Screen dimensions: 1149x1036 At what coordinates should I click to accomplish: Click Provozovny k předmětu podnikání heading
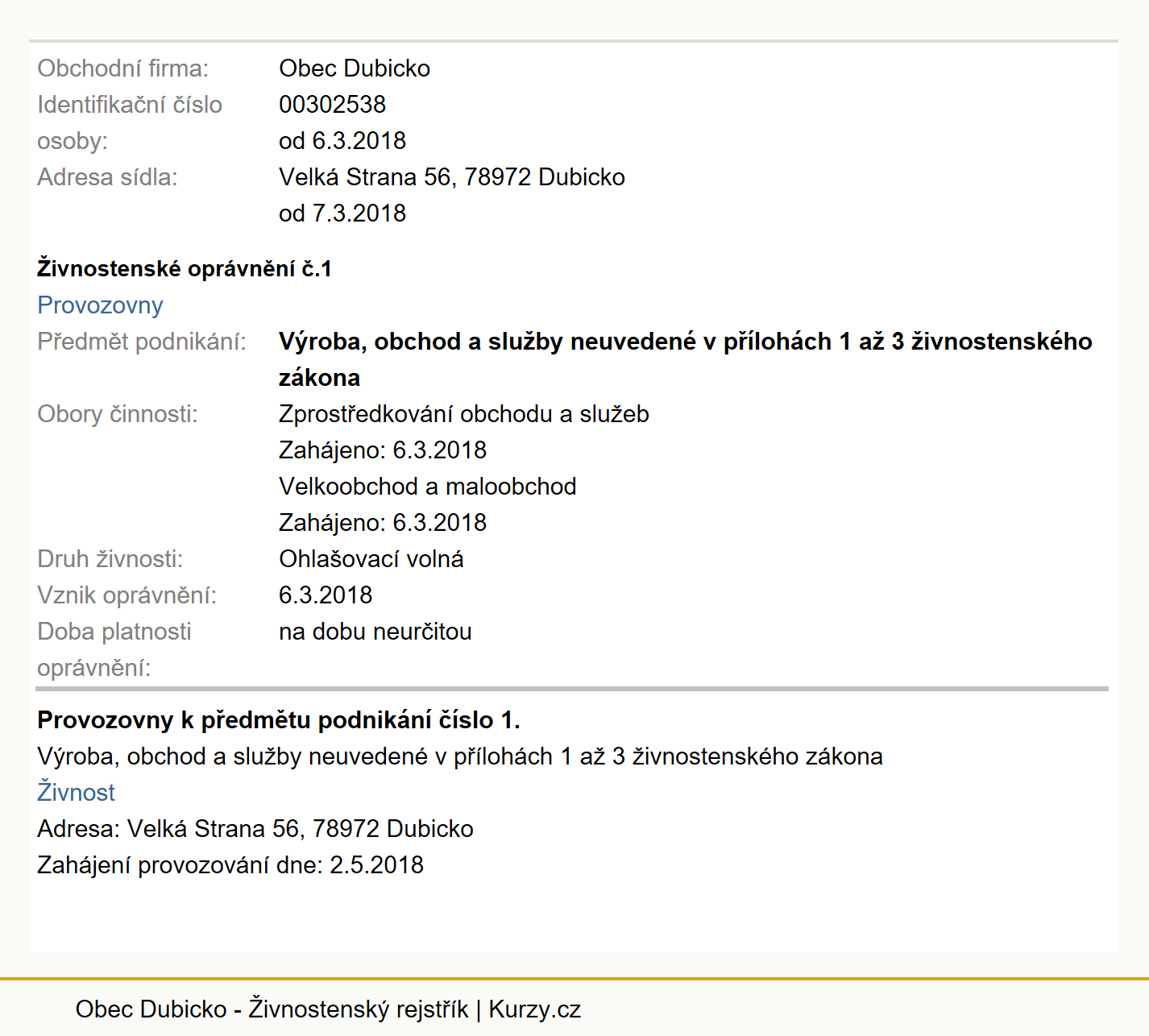[279, 720]
